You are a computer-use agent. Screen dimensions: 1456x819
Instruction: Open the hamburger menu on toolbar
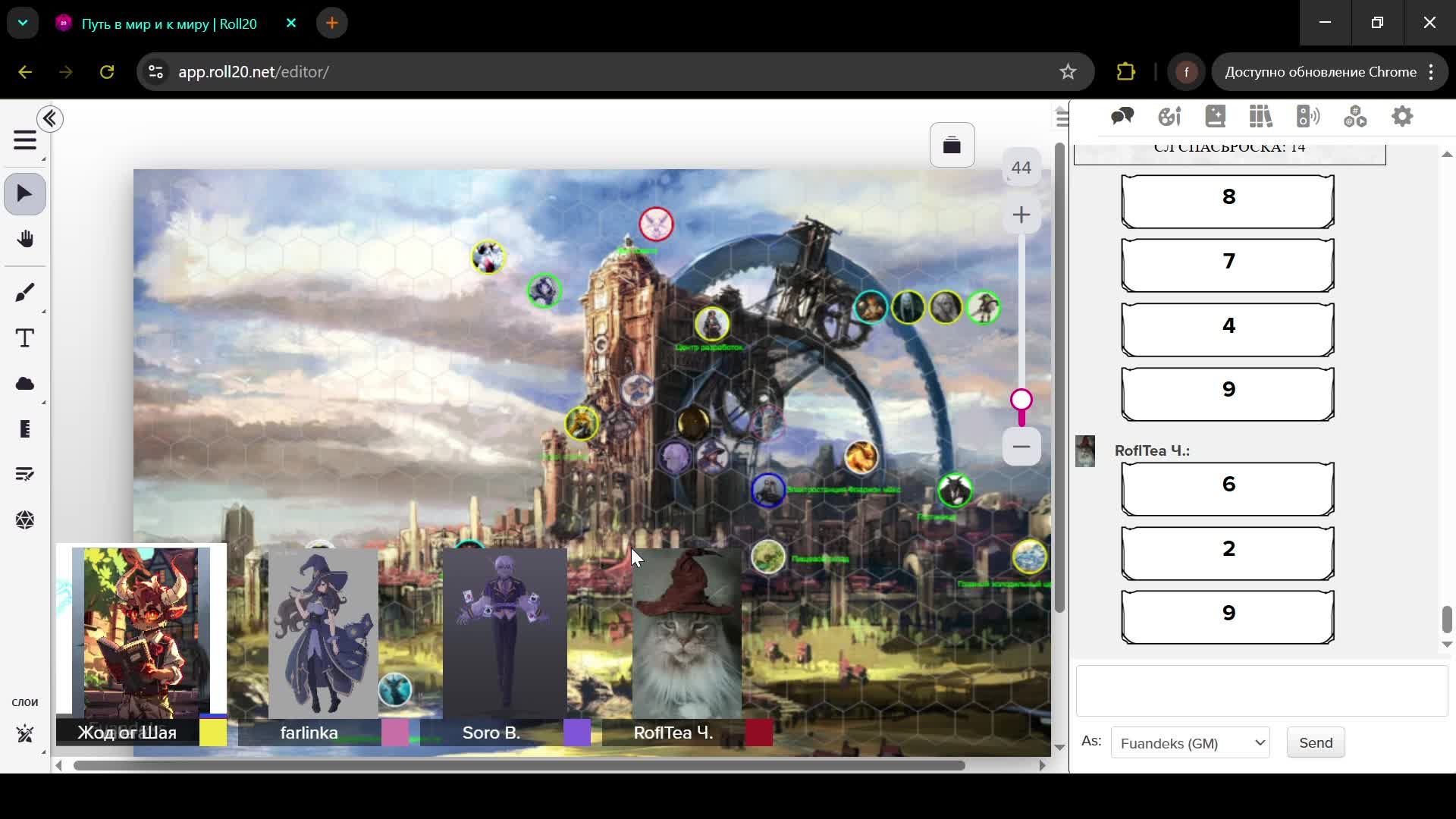(x=24, y=141)
